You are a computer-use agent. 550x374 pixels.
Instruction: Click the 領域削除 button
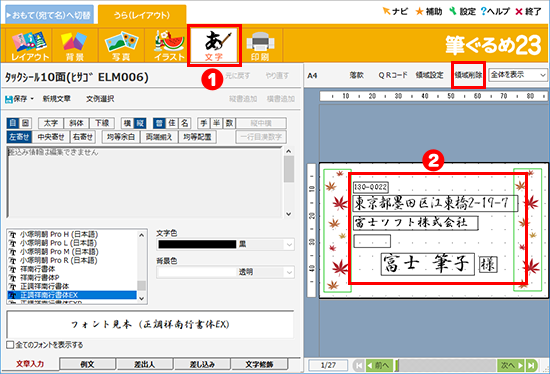click(x=469, y=75)
